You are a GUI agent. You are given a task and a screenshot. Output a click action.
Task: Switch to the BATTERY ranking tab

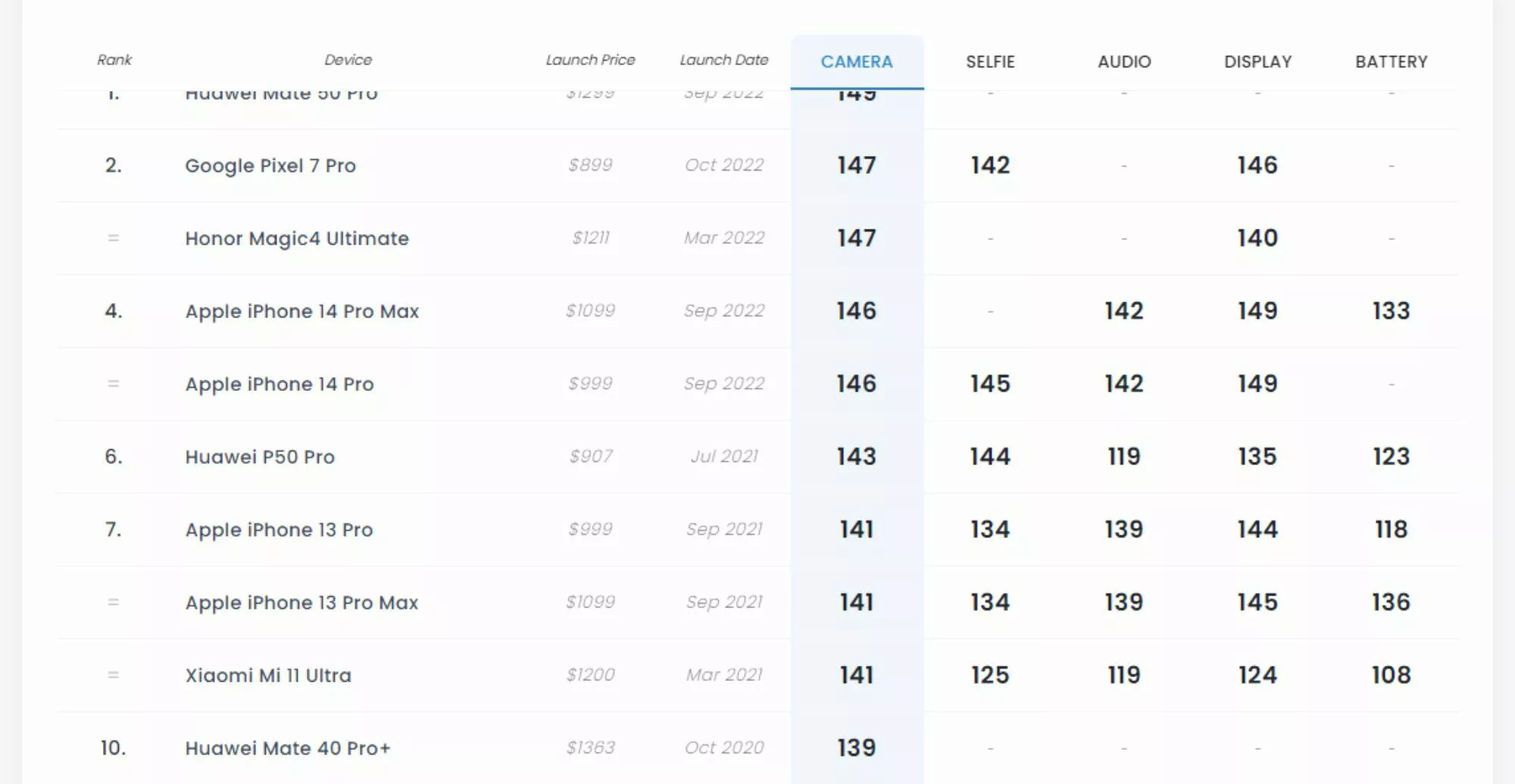(1392, 62)
